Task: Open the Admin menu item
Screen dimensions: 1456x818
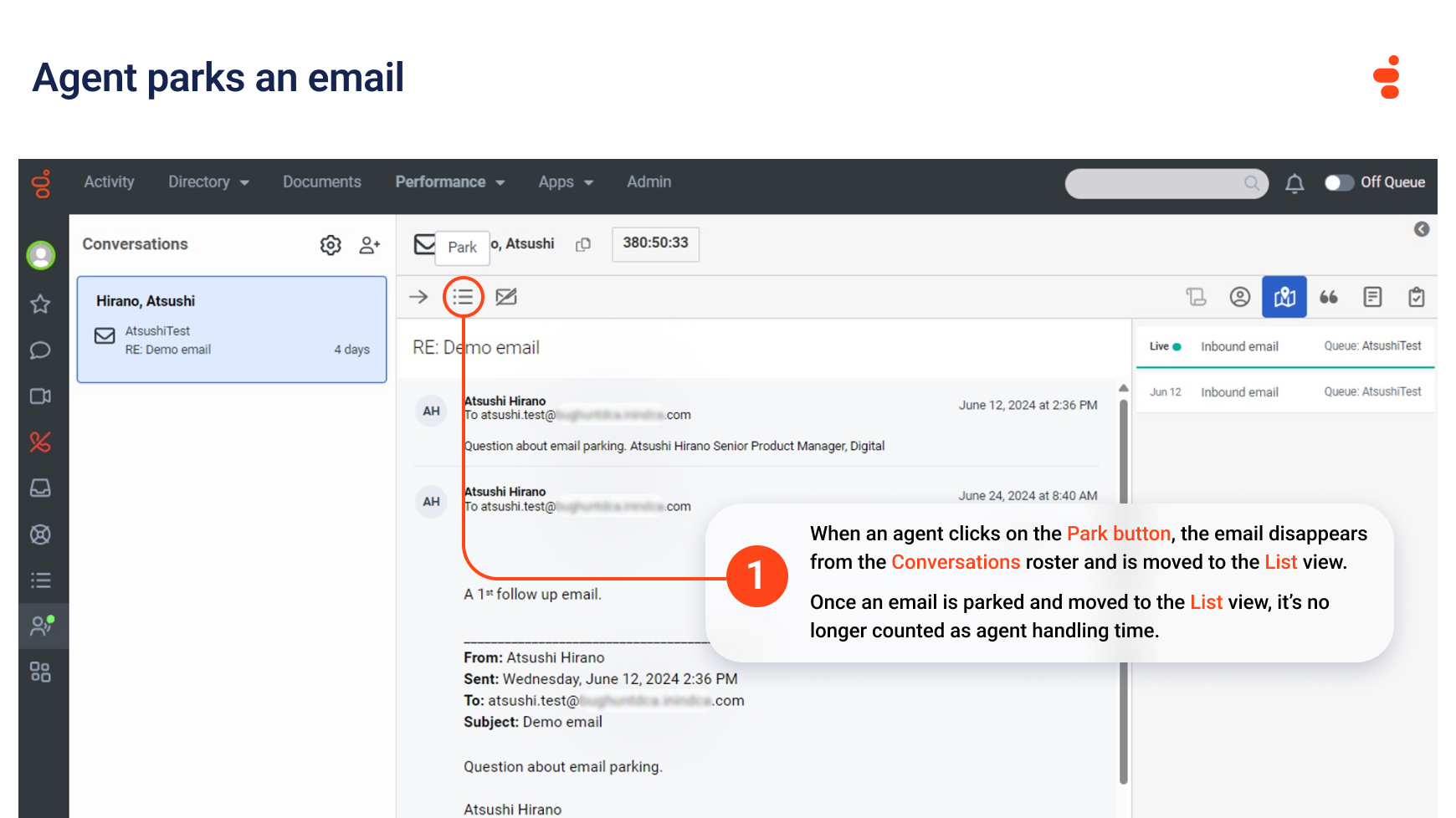Action: click(649, 182)
